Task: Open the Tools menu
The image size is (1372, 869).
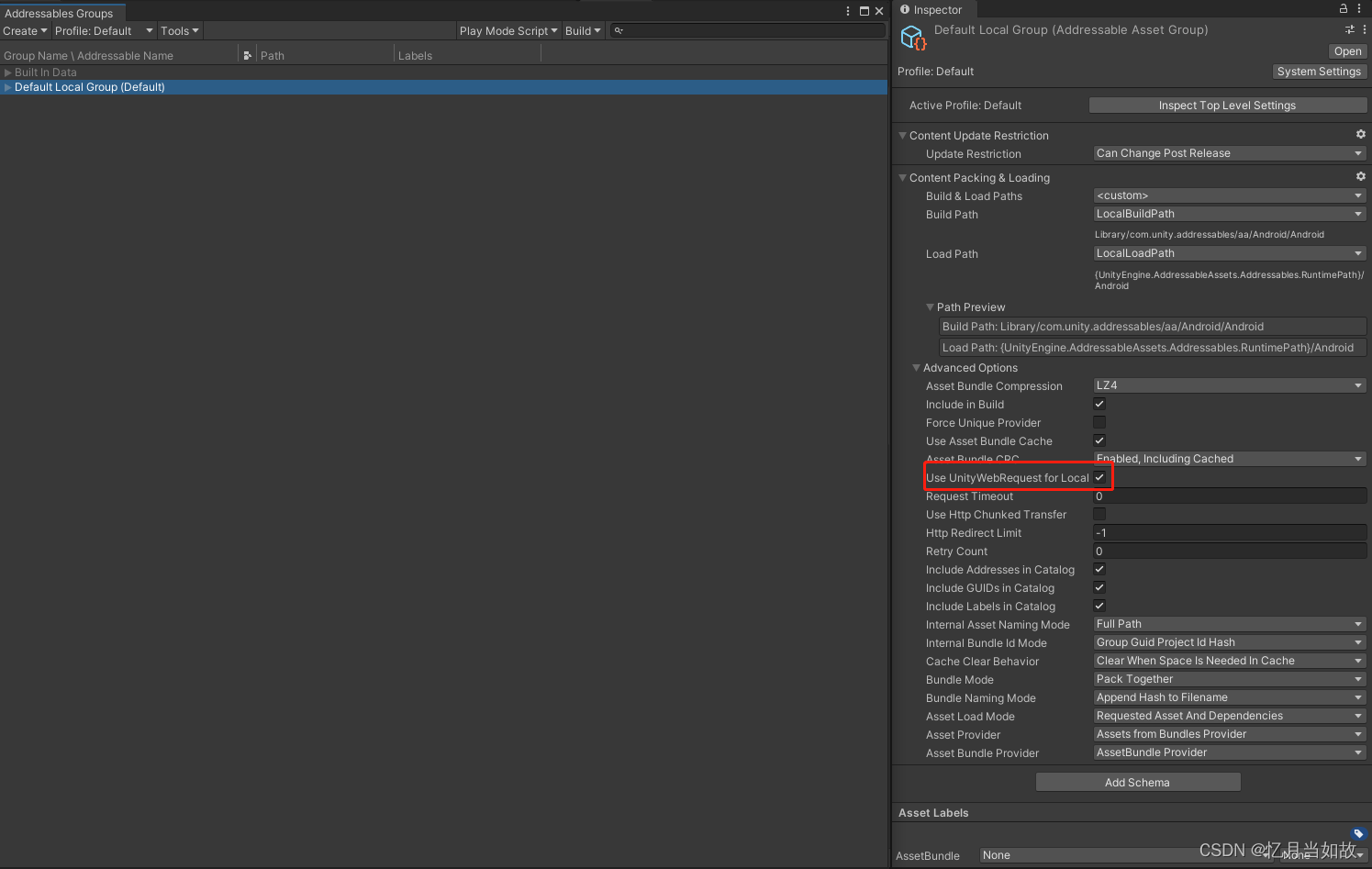Action: tap(180, 30)
